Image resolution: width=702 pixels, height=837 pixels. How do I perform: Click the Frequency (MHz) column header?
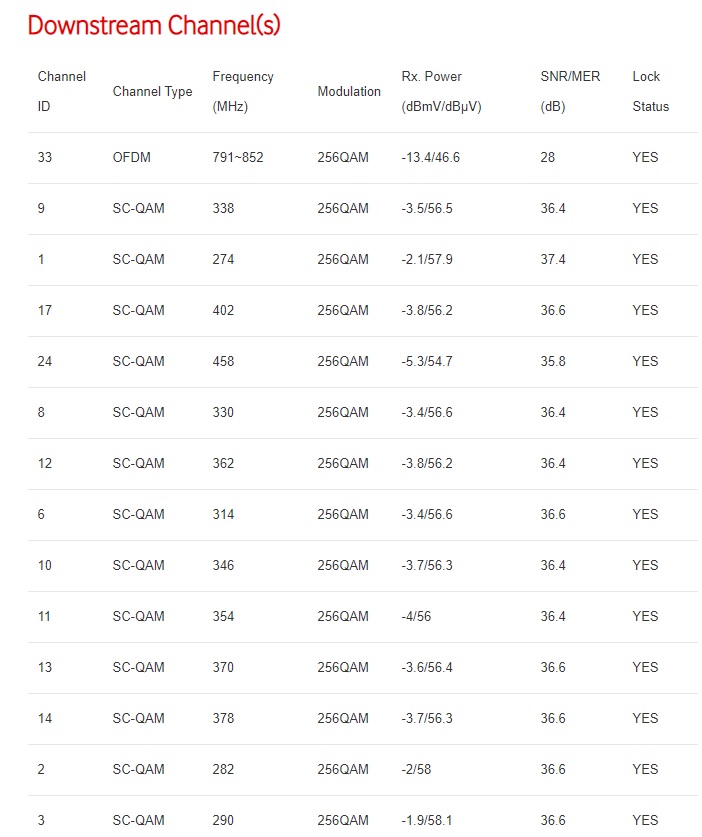[x=243, y=91]
